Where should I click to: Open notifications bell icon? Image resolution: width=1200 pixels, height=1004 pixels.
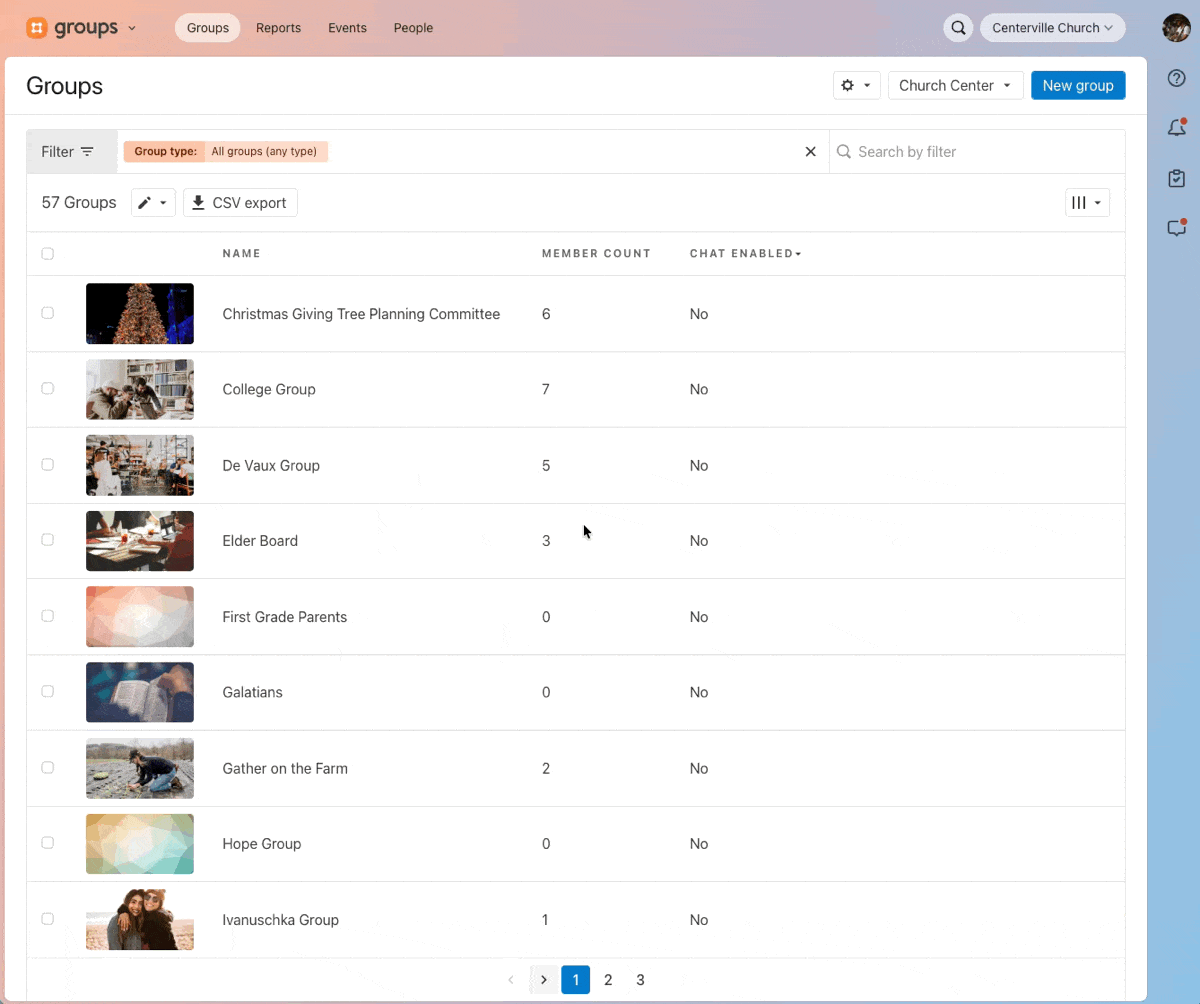pos(1177,128)
